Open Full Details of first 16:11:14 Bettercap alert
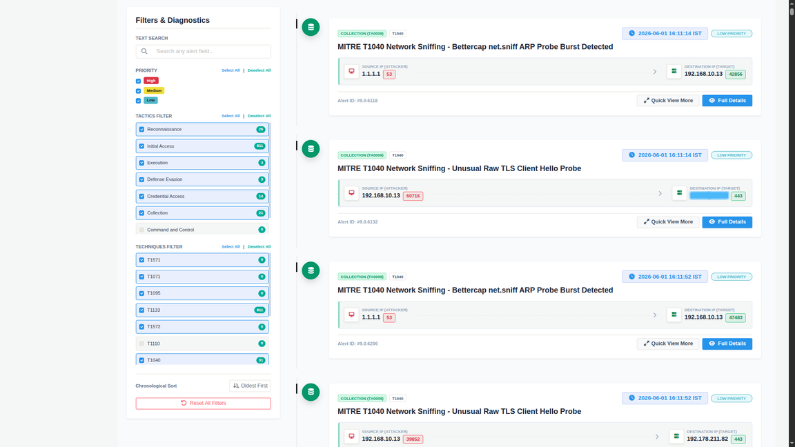The image size is (795, 448). pyautogui.click(x=727, y=100)
